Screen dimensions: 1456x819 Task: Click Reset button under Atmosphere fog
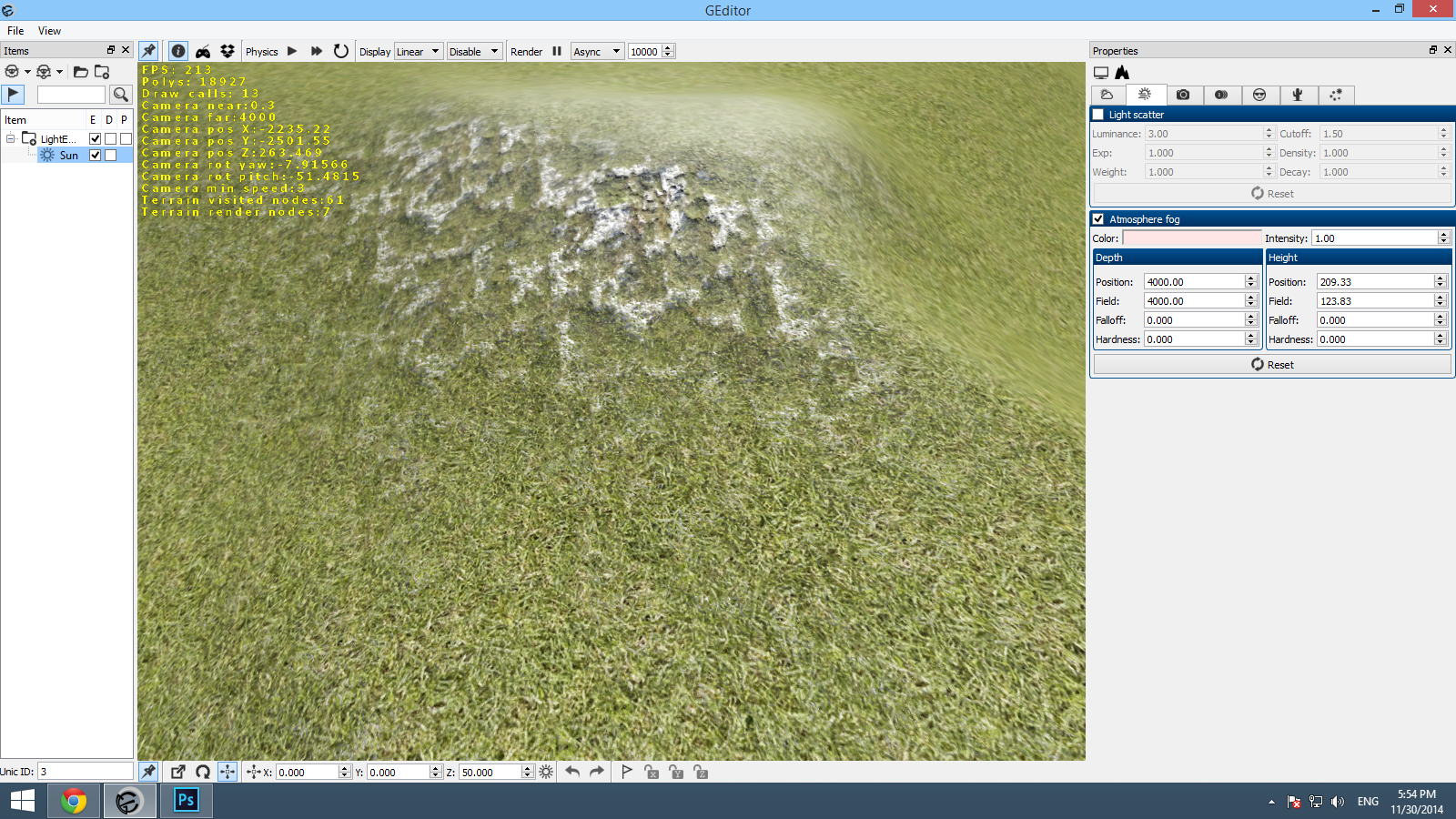1272,364
